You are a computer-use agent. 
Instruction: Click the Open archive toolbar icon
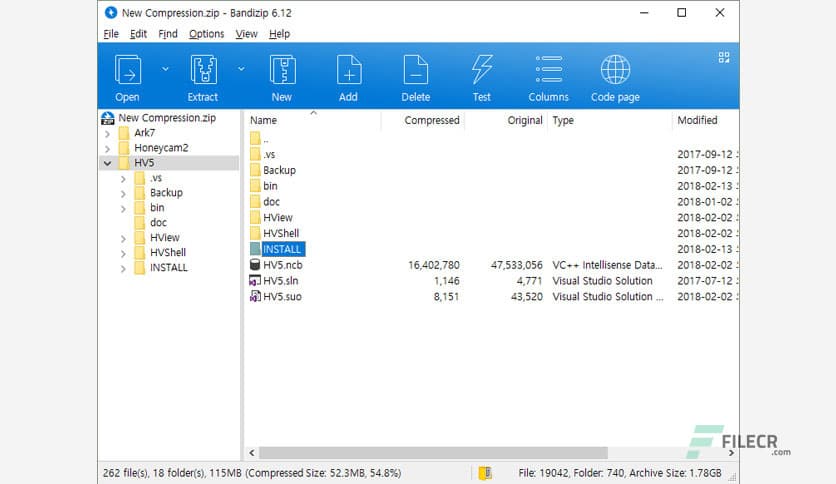[x=128, y=70]
